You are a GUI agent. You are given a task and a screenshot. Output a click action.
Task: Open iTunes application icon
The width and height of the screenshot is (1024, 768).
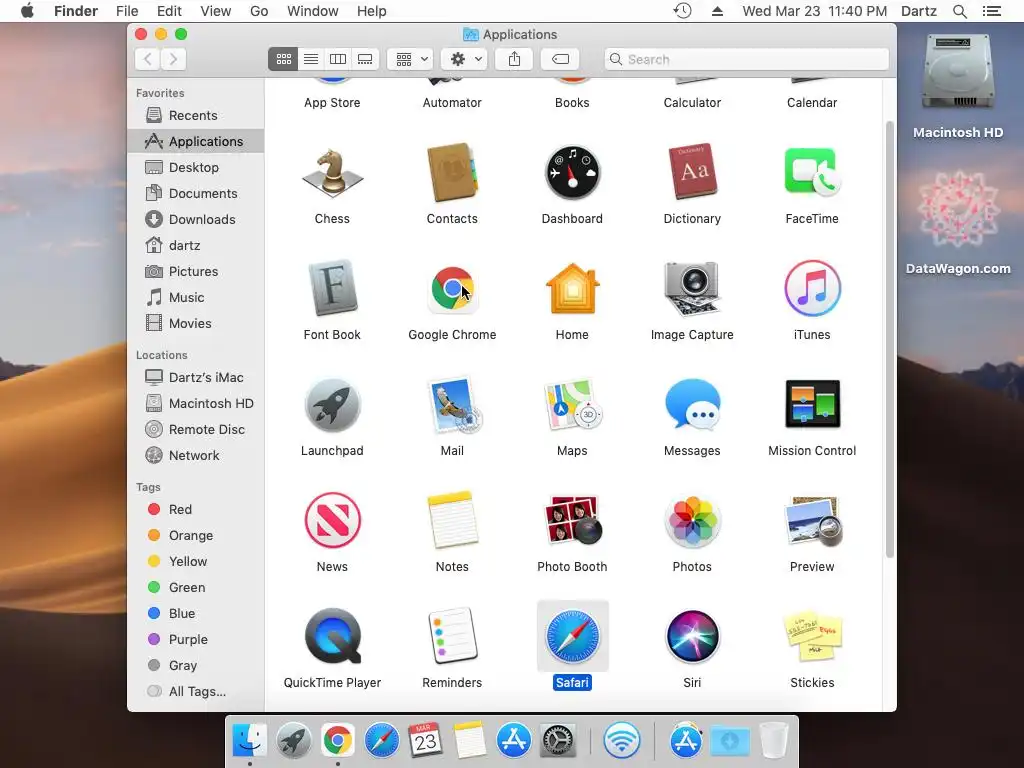pyautogui.click(x=812, y=288)
